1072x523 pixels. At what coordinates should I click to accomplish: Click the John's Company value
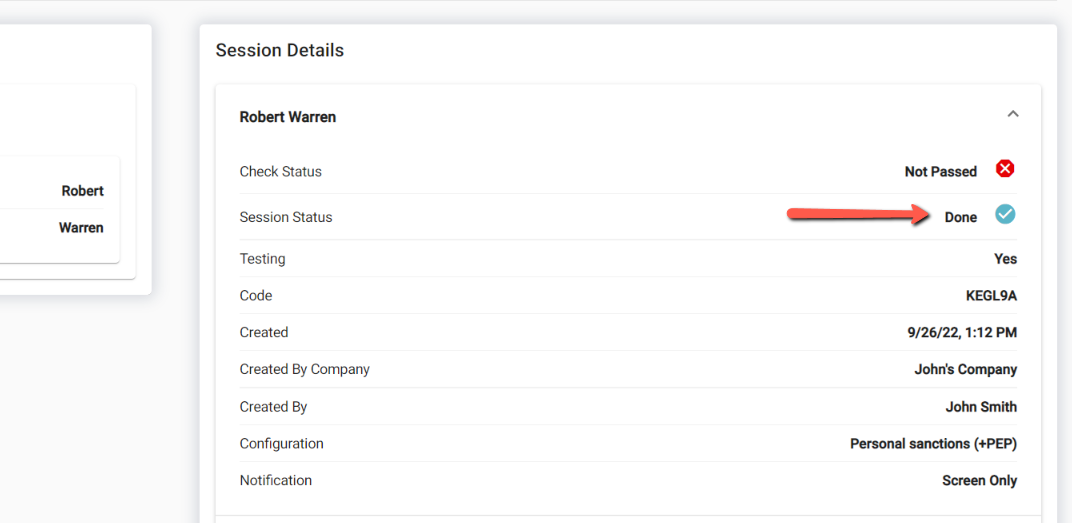pos(965,370)
